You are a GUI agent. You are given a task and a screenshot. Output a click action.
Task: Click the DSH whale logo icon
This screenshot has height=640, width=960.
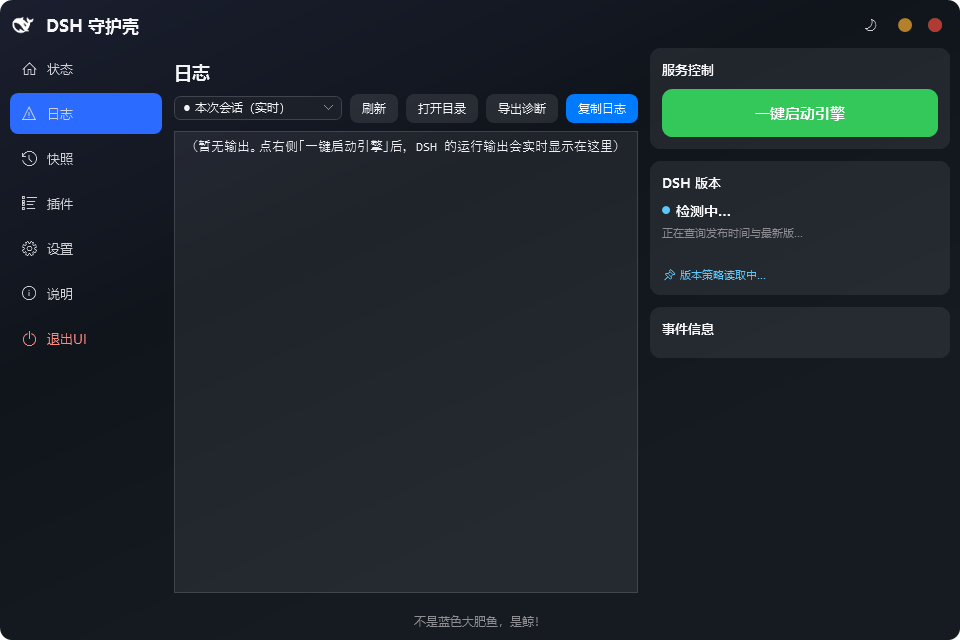(x=23, y=26)
